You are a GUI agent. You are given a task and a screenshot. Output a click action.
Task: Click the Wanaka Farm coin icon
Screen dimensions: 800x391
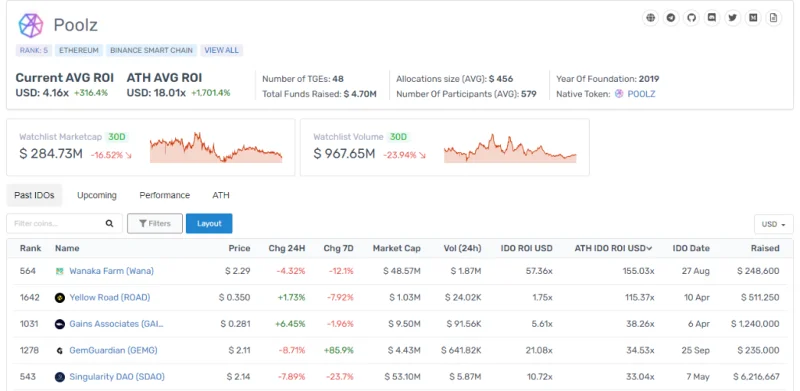[x=60, y=271]
